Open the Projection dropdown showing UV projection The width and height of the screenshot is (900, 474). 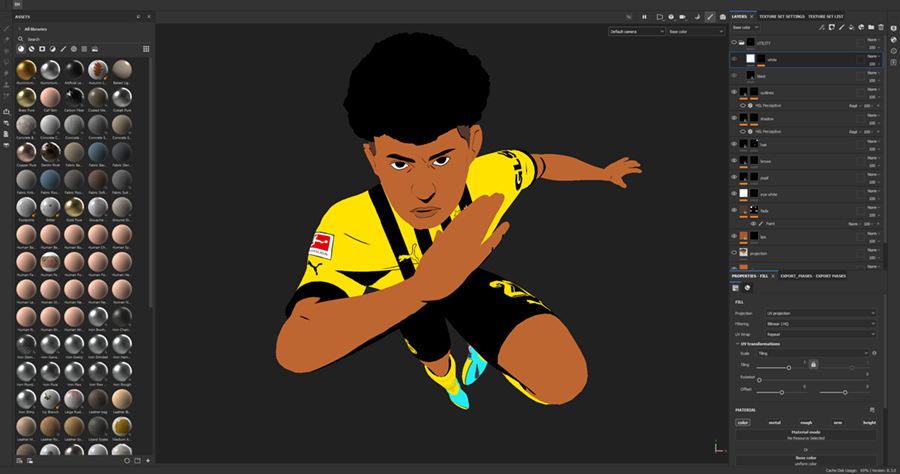[821, 313]
